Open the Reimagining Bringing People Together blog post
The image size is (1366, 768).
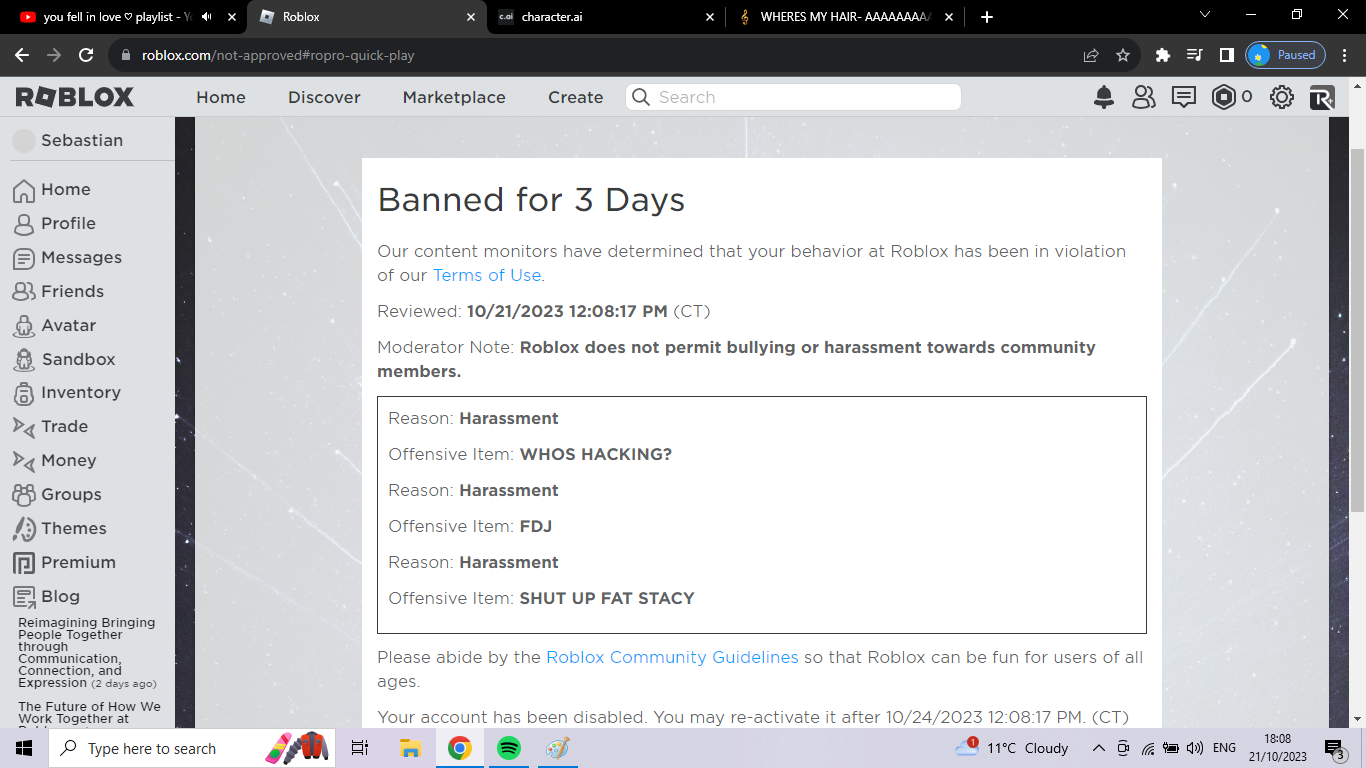click(x=87, y=652)
